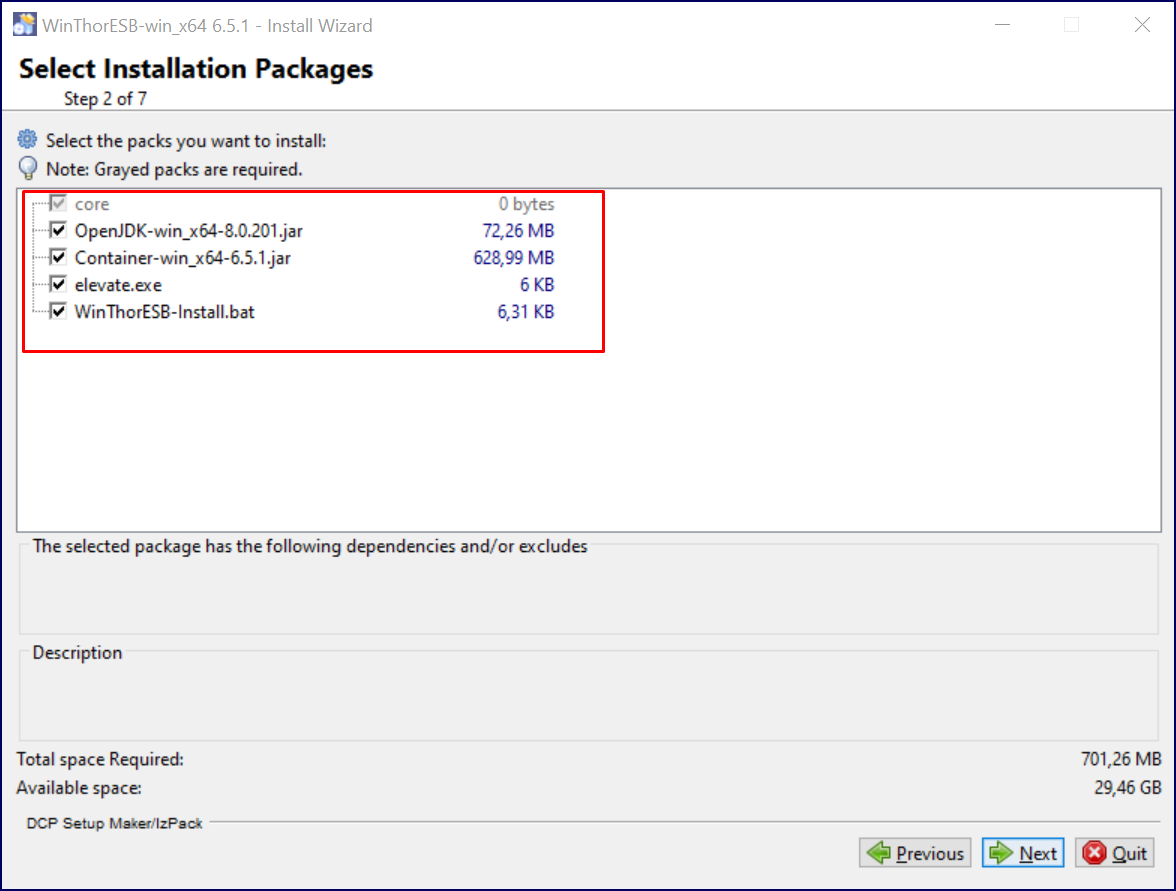The image size is (1176, 891).
Task: Select the elevate.exe pack name
Action: pyautogui.click(x=118, y=285)
